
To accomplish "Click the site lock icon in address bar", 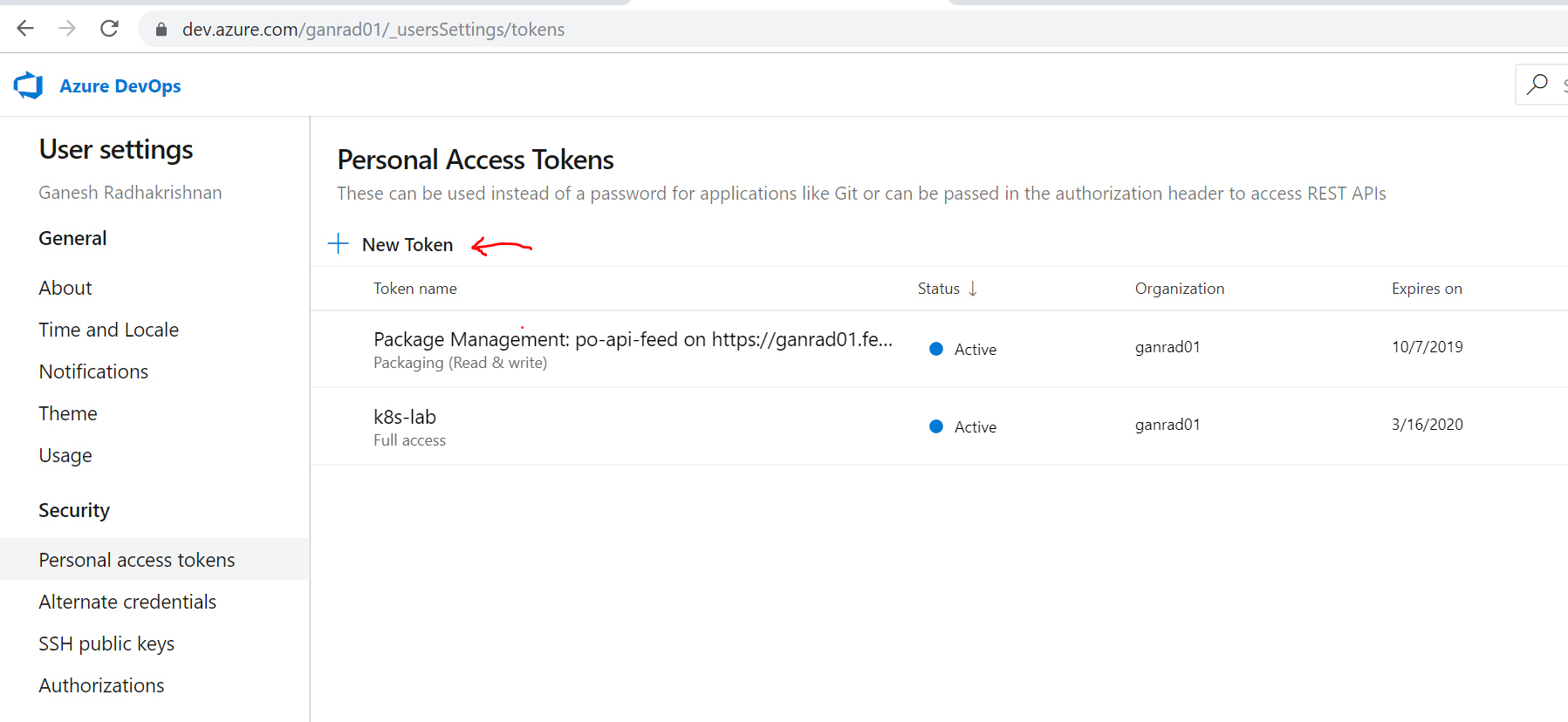I will click(x=161, y=30).
